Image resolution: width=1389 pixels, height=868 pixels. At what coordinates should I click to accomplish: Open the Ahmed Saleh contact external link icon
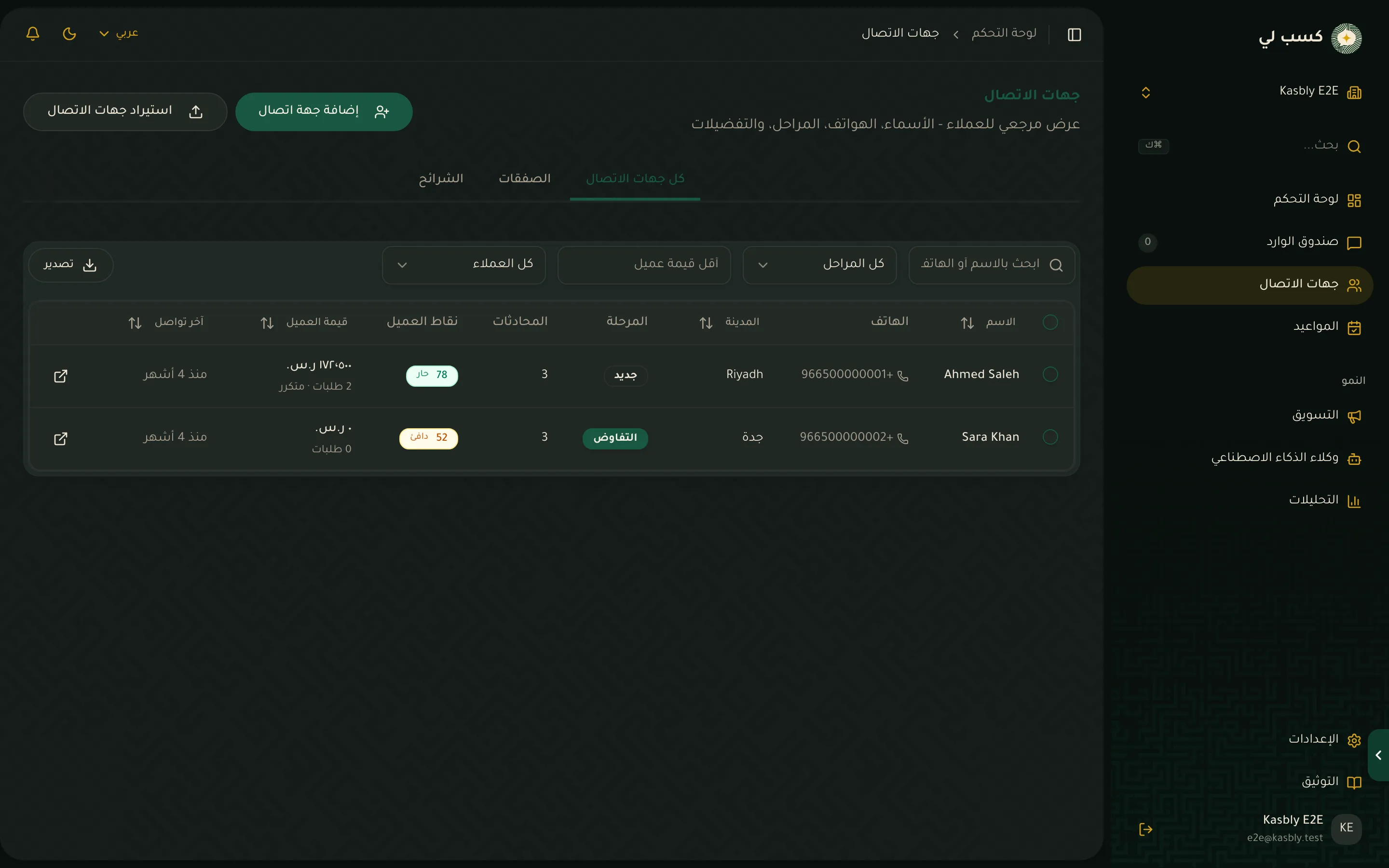pyautogui.click(x=60, y=376)
